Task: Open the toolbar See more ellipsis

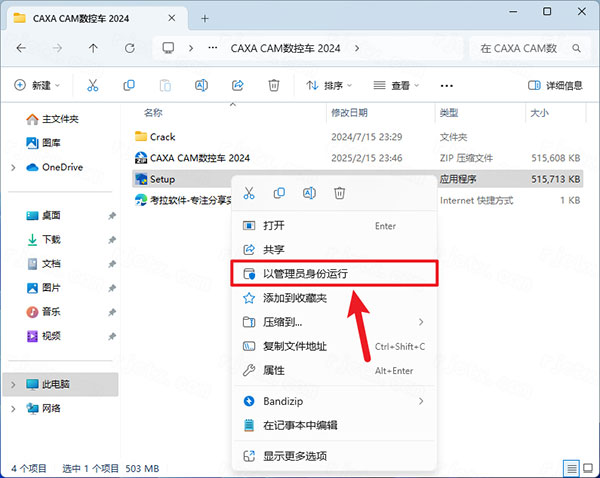Action: 447,86
